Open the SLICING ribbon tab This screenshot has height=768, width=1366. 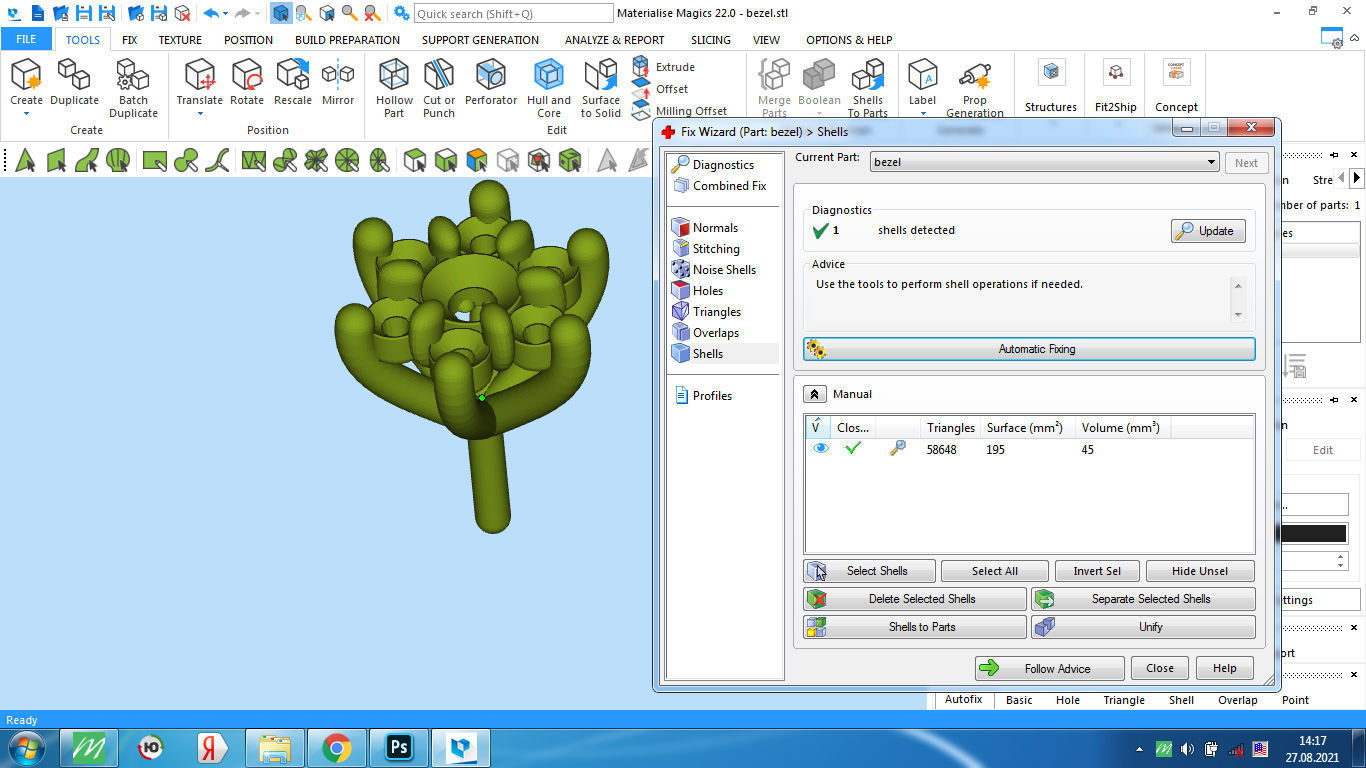tap(711, 40)
